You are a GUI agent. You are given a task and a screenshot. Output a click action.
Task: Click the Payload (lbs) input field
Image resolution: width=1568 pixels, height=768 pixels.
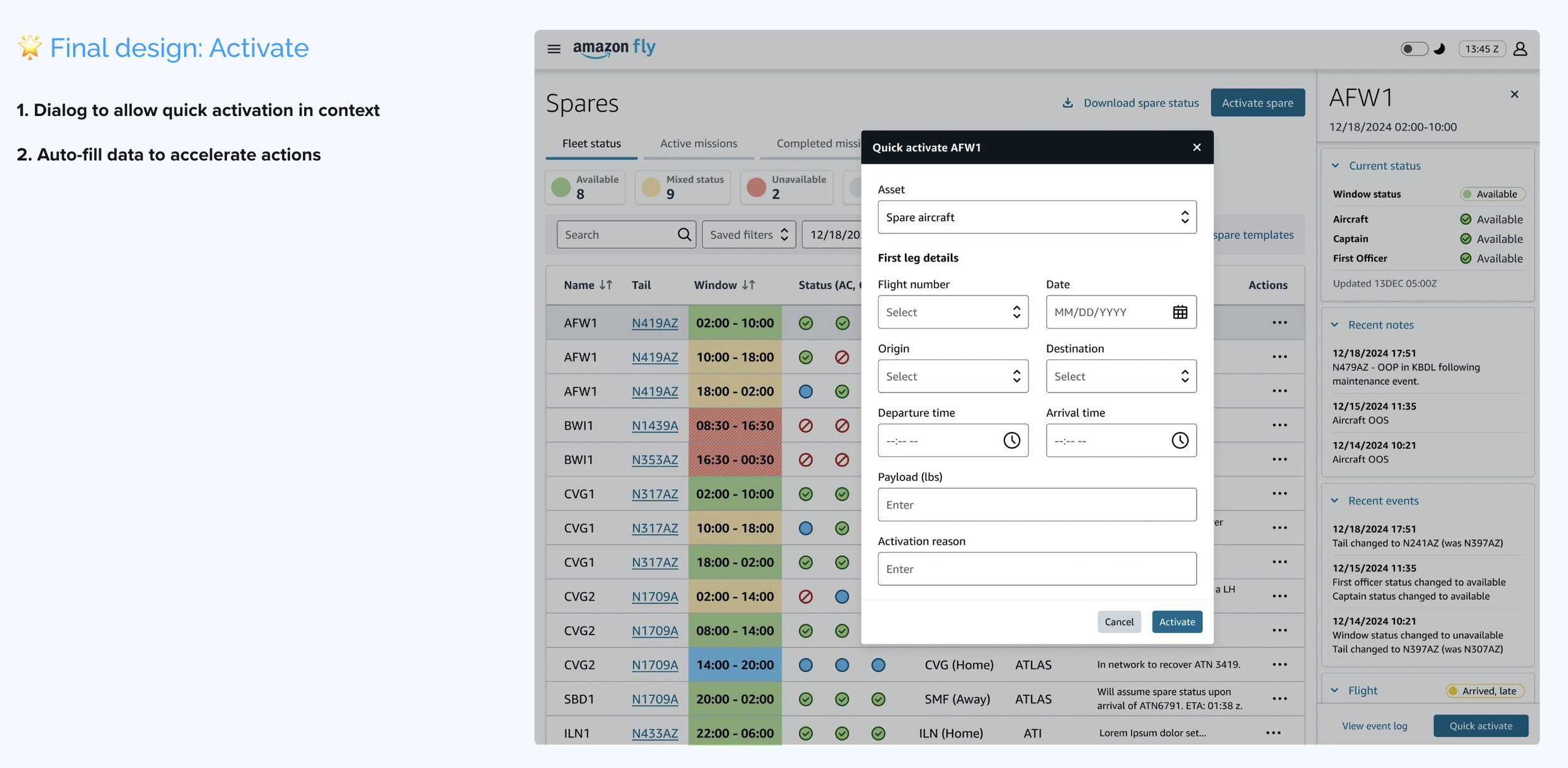1037,505
